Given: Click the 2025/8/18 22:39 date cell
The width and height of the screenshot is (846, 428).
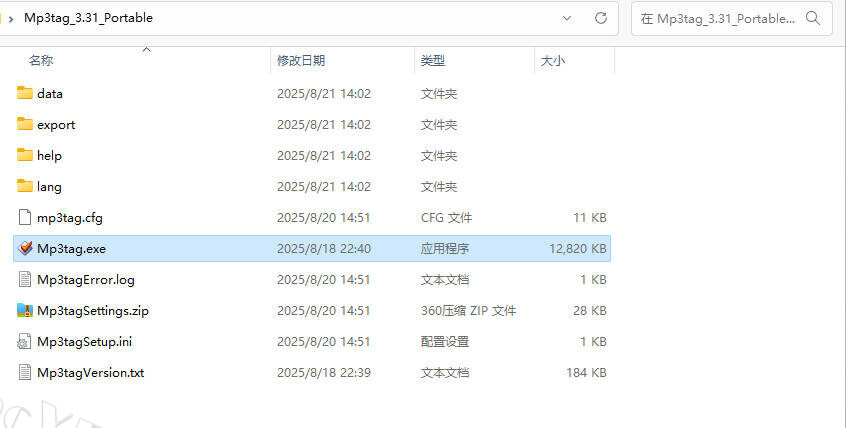Looking at the screenshot, I should coord(324,373).
